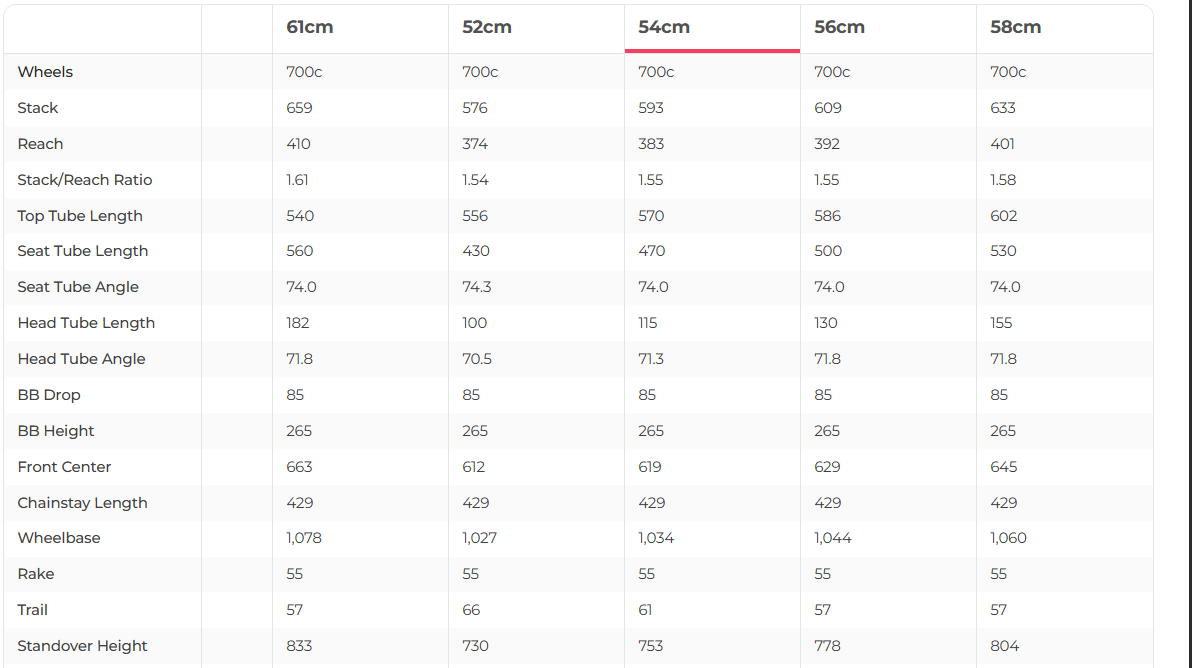This screenshot has width=1192, height=668.
Task: Click the Front Center row label
Action: click(64, 467)
